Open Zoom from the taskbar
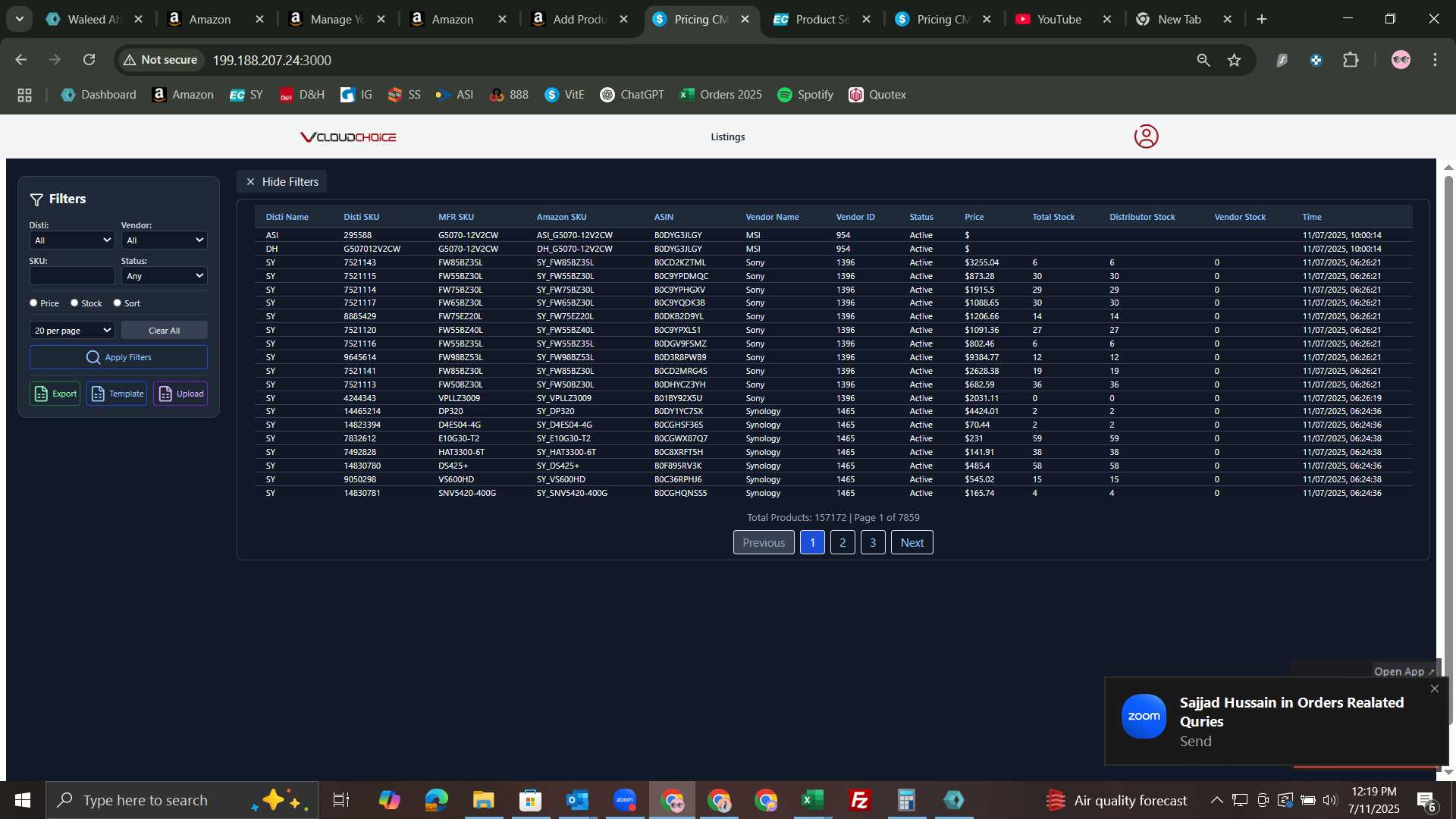Viewport: 1456px width, 819px height. [x=625, y=800]
